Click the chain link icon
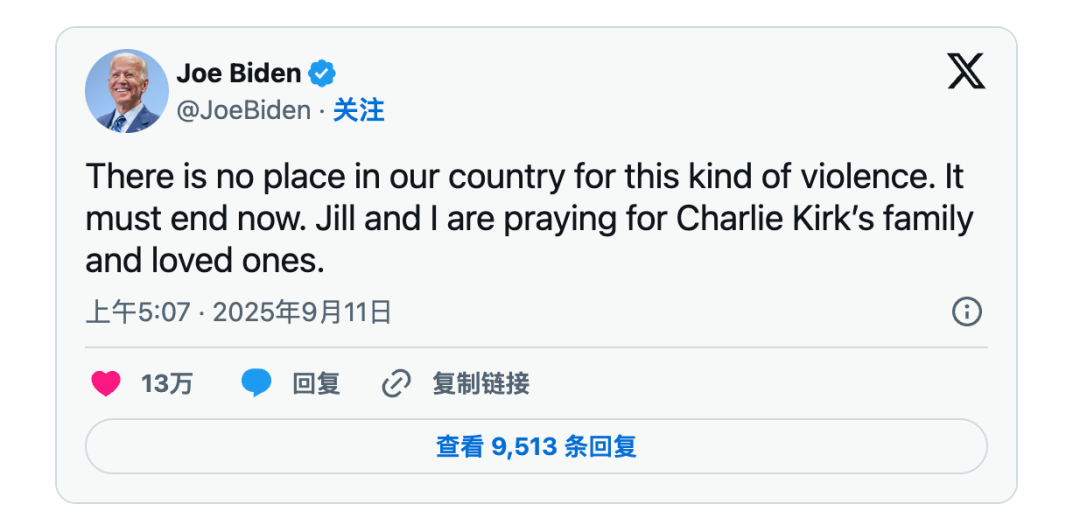Viewport: 1080px width, 532px height. (397, 383)
